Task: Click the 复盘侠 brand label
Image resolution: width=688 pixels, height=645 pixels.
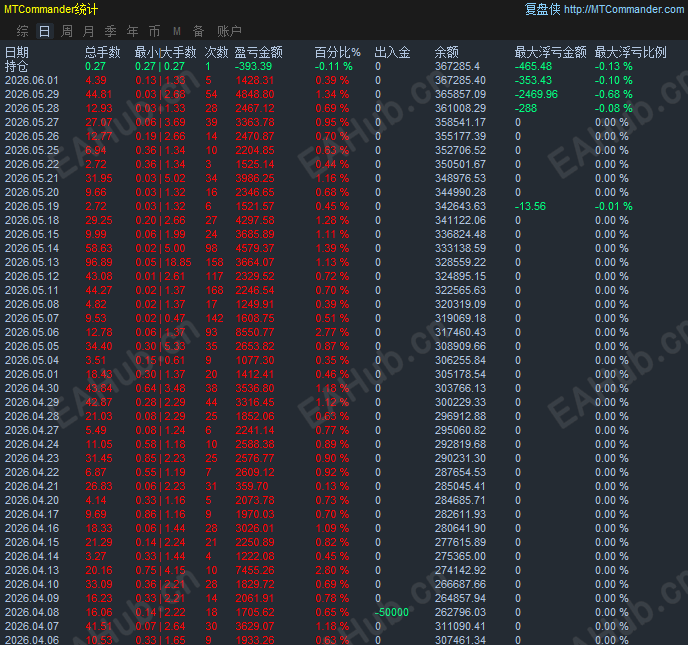Action: pos(542,9)
